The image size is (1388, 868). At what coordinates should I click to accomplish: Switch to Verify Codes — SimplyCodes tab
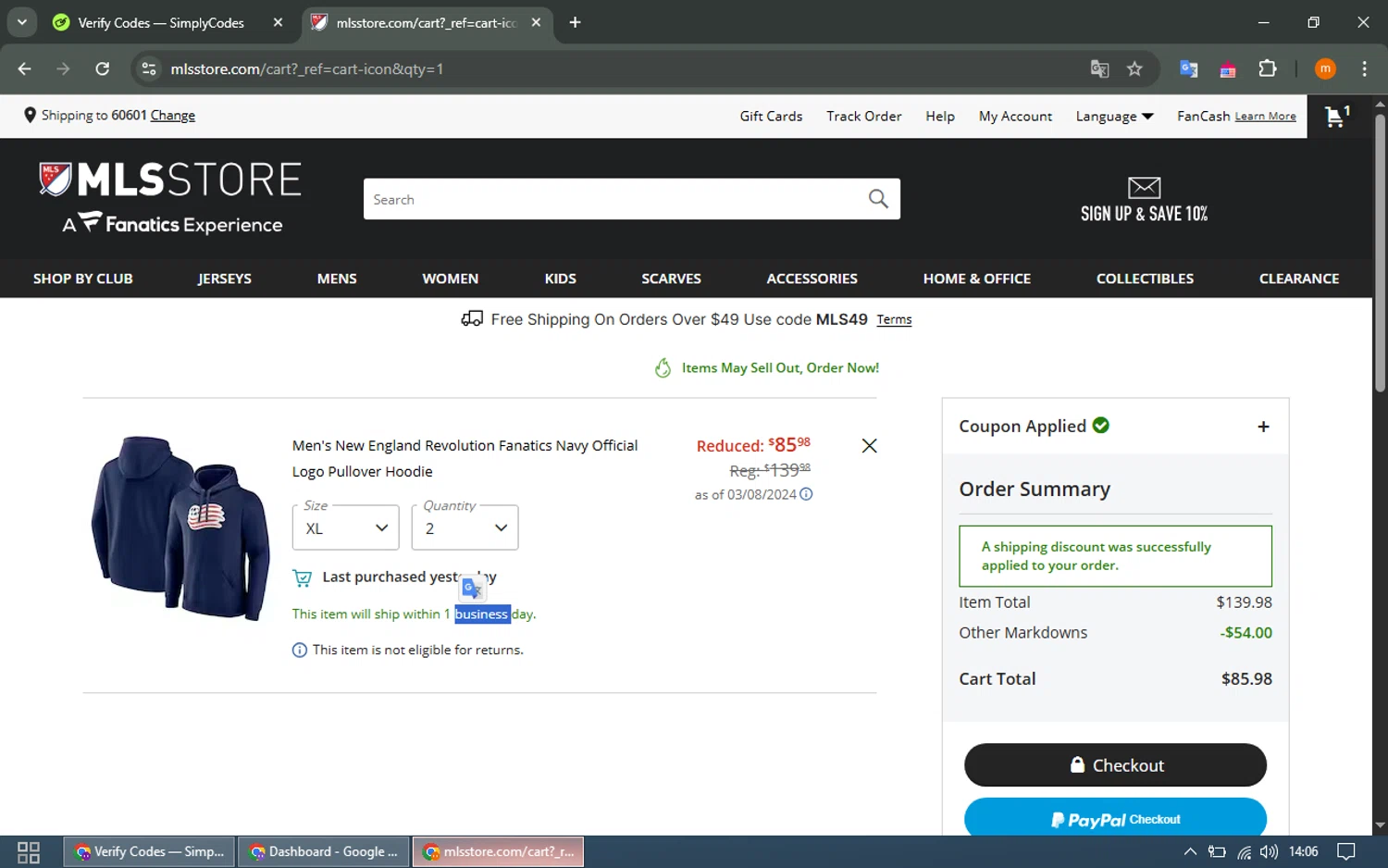tap(160, 22)
